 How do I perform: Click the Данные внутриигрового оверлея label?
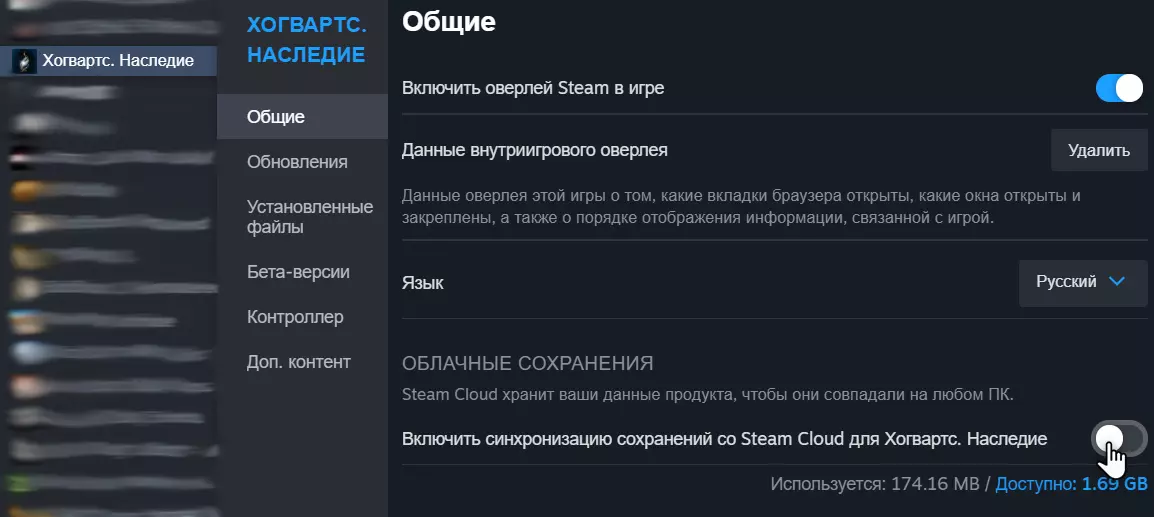[x=534, y=151]
